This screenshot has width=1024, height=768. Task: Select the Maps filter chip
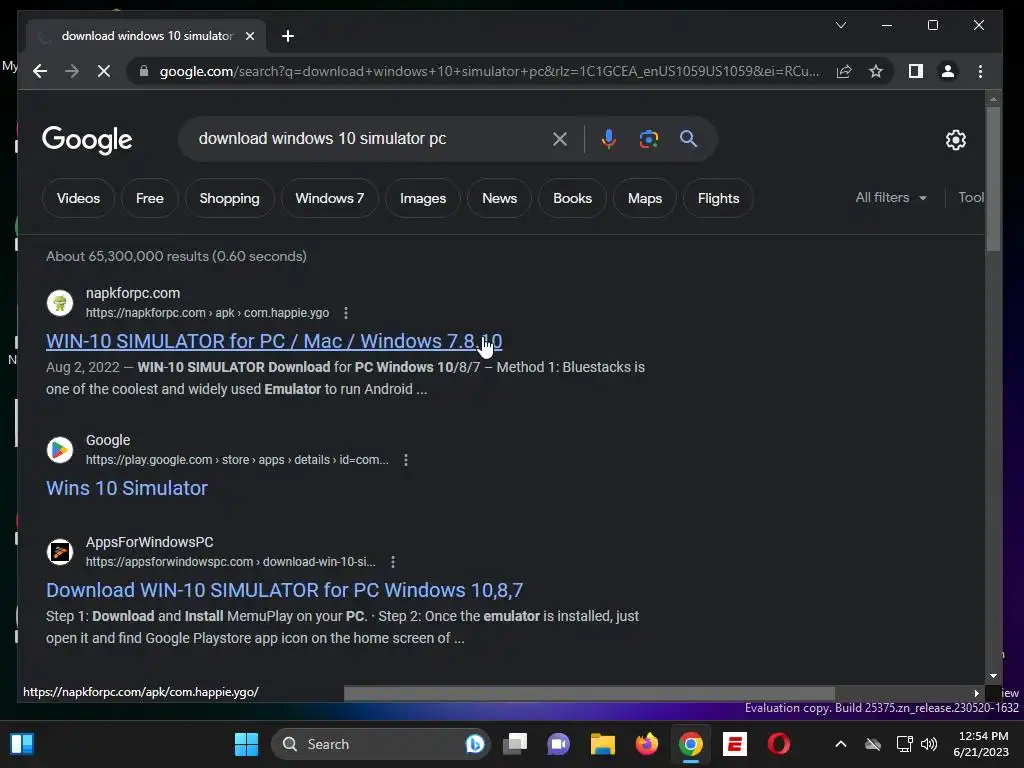coord(645,198)
